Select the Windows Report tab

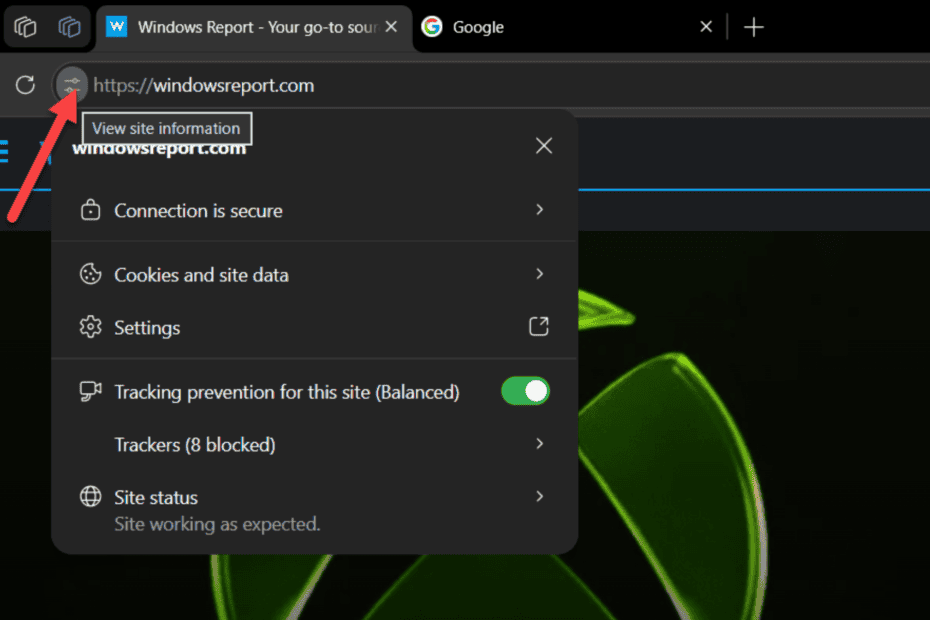pos(254,27)
